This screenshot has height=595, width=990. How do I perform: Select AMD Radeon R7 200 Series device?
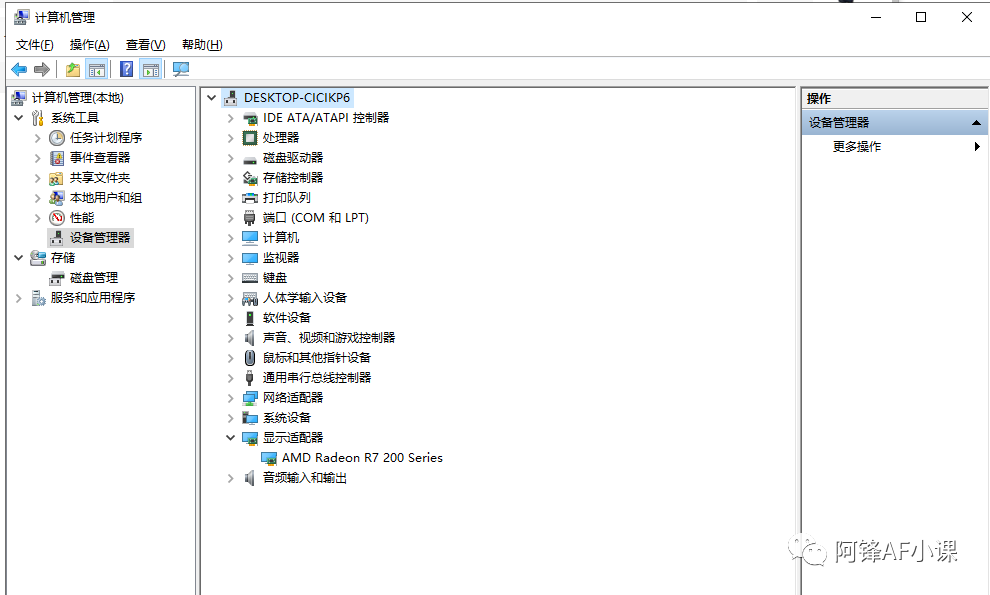point(361,457)
